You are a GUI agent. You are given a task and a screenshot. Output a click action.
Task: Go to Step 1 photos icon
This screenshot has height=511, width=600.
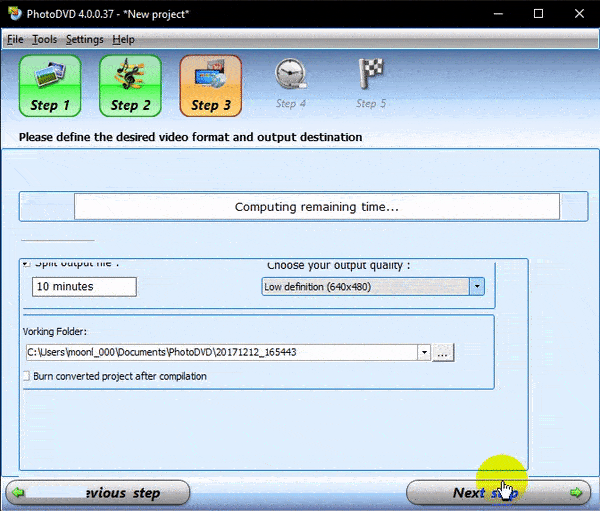tap(50, 85)
